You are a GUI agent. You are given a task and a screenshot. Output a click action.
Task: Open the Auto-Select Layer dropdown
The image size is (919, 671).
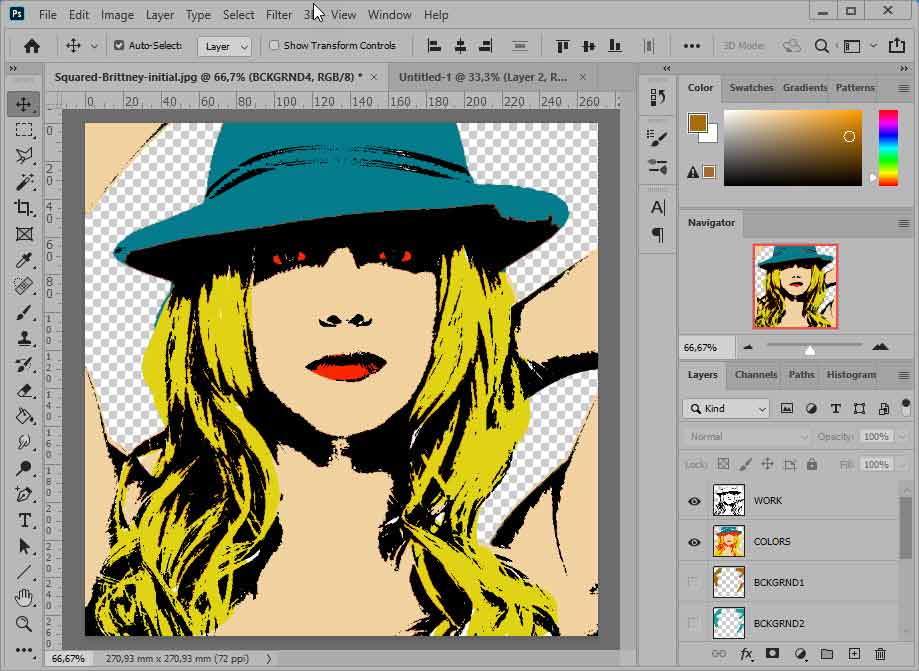[225, 46]
